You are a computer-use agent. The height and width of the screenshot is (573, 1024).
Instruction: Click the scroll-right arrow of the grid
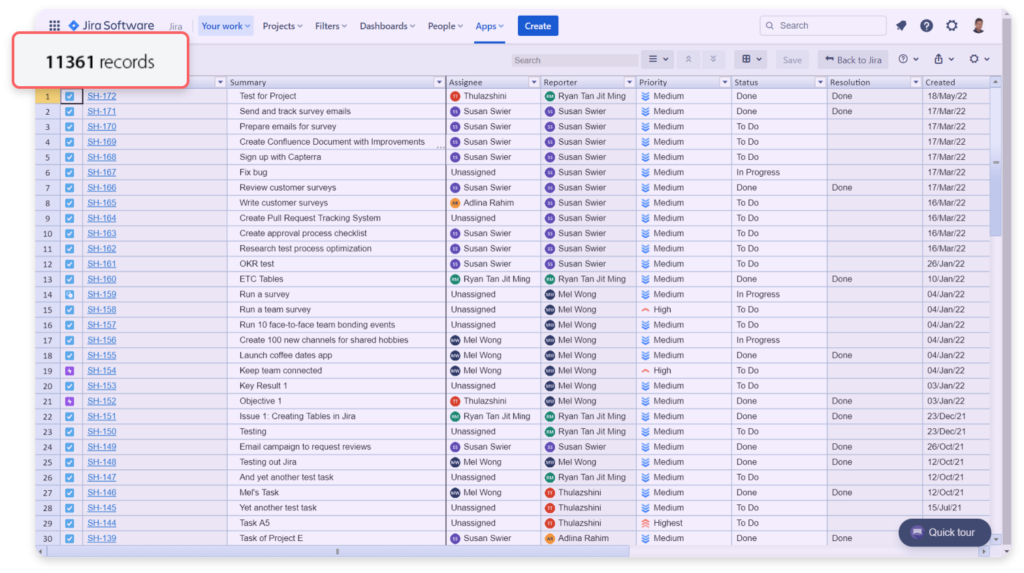984,552
